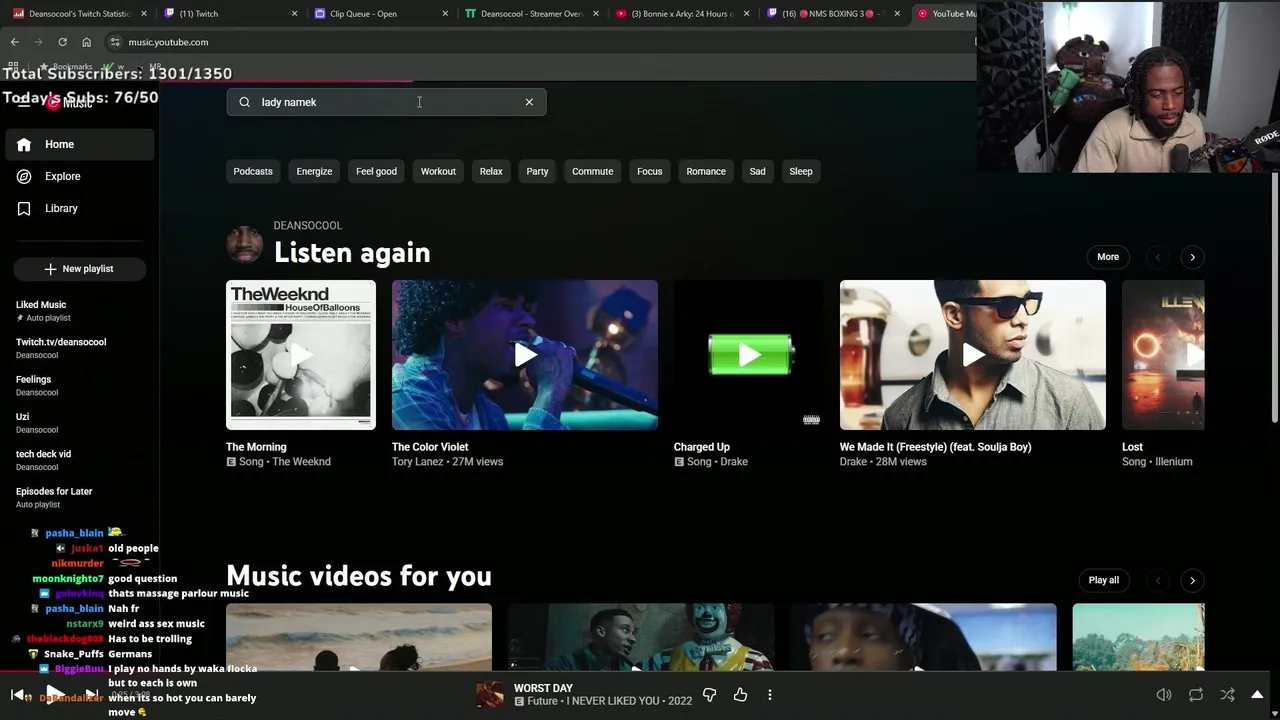Select the Workout chip
Viewport: 1280px width, 720px height.
438,171
